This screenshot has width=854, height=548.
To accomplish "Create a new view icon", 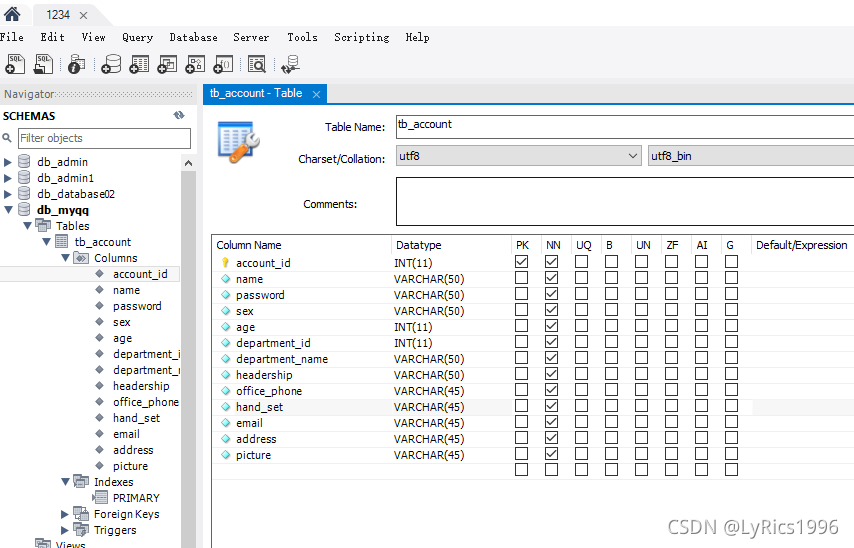I will pos(167,64).
